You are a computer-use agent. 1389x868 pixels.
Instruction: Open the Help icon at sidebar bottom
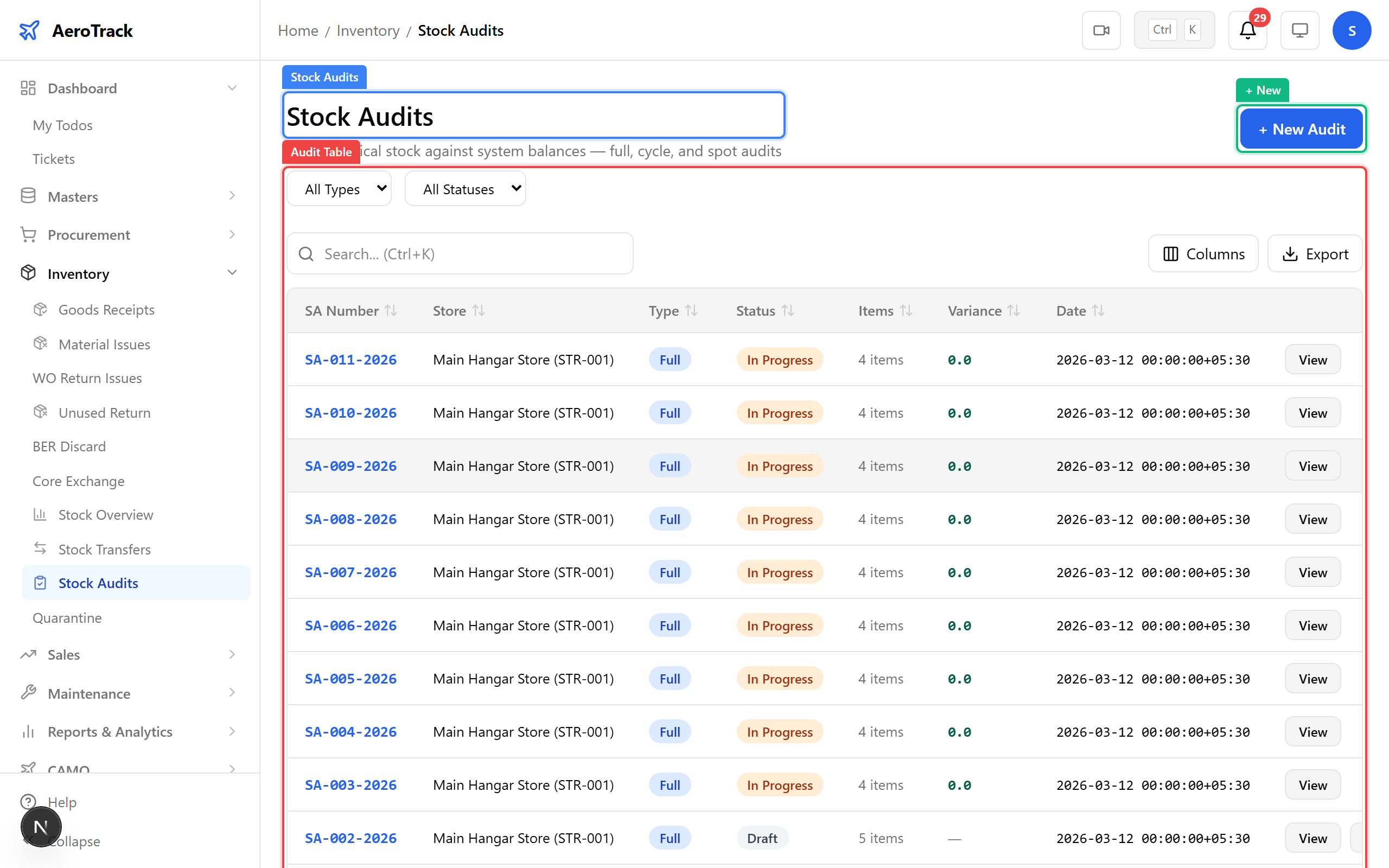[x=29, y=802]
